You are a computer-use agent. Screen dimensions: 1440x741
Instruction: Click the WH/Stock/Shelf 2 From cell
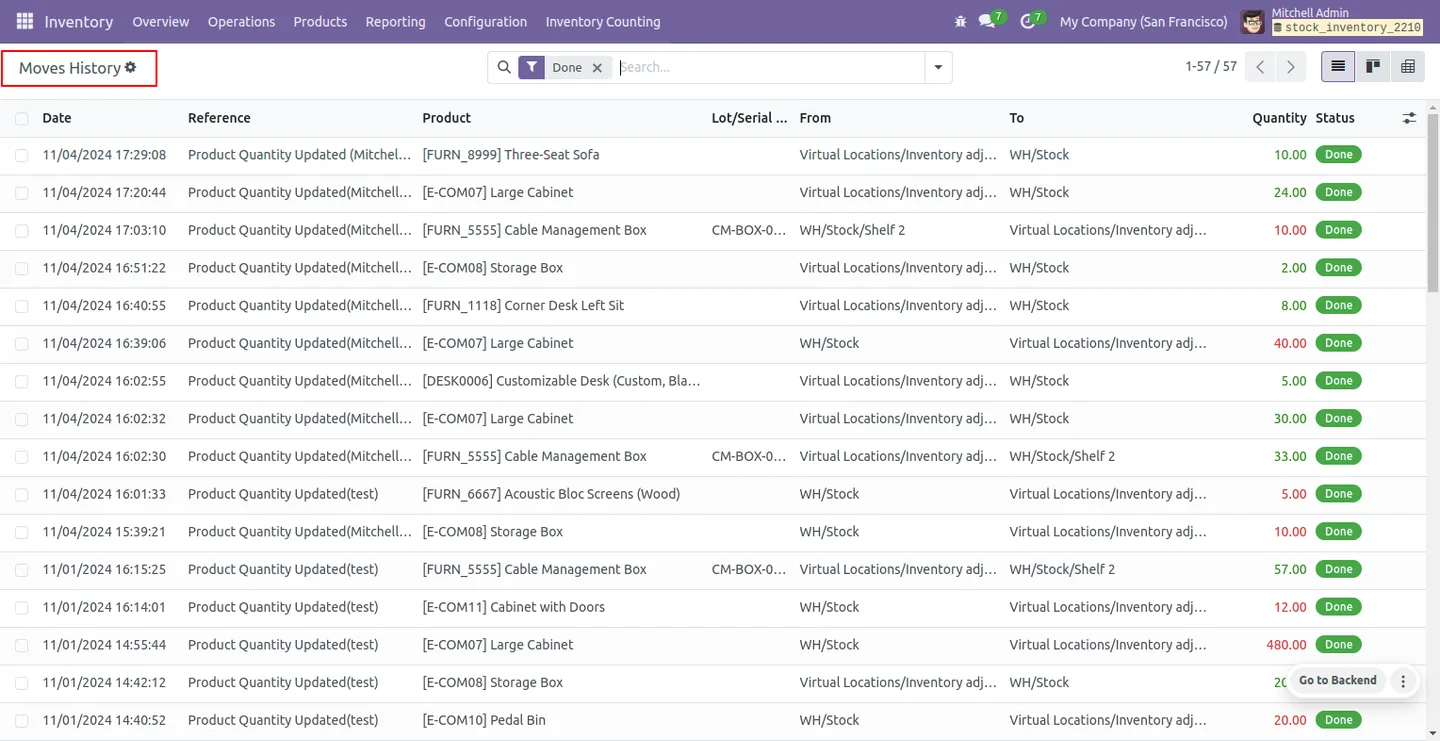coord(852,230)
